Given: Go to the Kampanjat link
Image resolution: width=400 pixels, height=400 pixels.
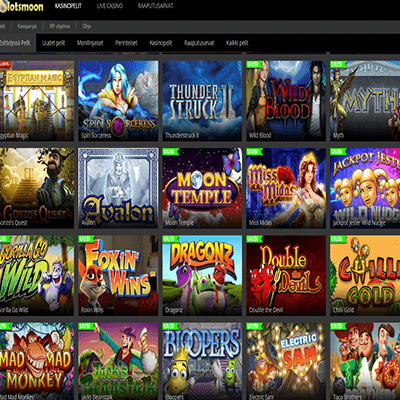Looking at the screenshot, I should click(x=27, y=26).
